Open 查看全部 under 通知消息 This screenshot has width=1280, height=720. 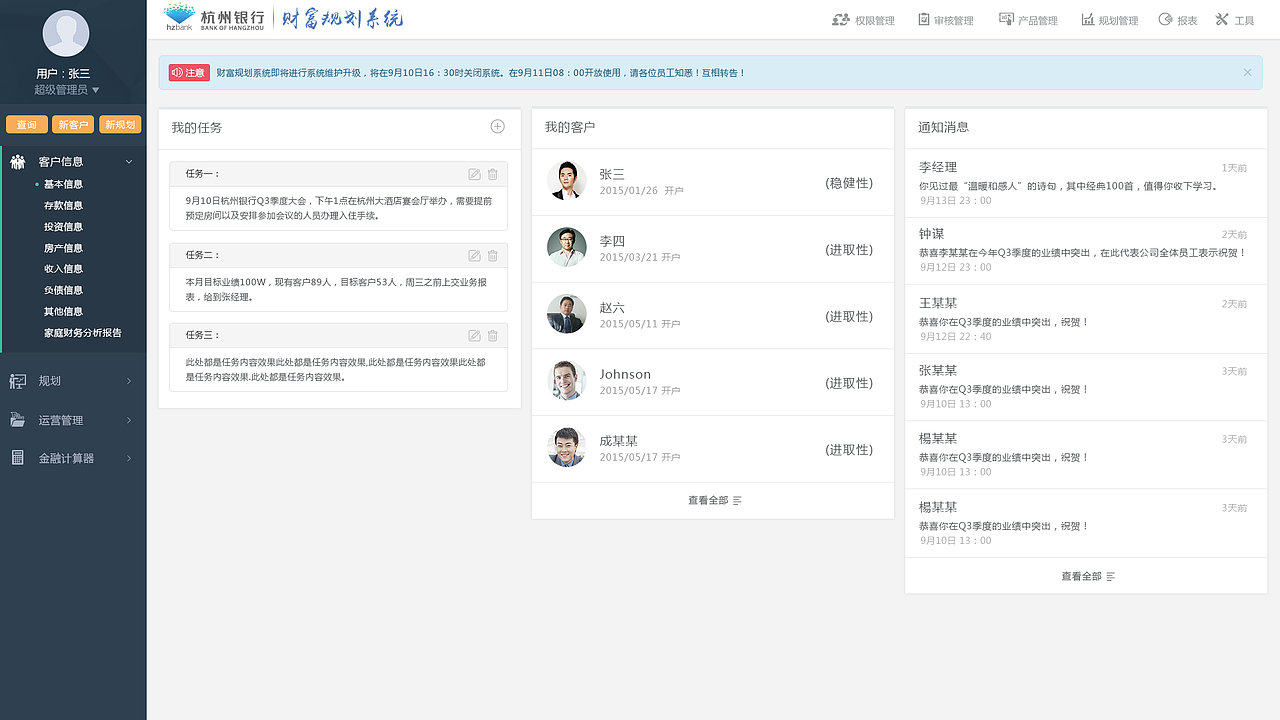(x=1086, y=576)
